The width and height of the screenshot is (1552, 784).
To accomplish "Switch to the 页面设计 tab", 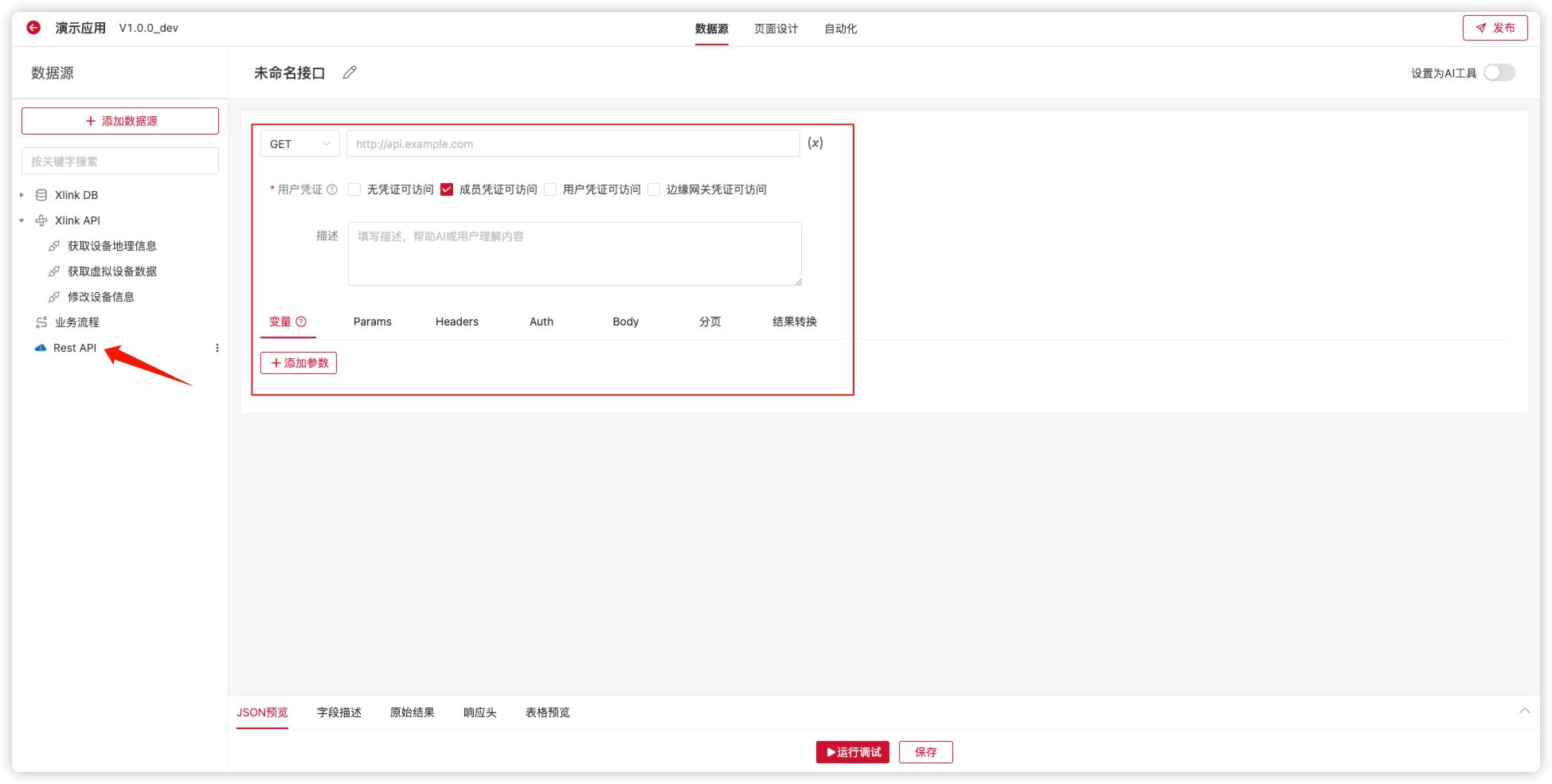I will [776, 29].
